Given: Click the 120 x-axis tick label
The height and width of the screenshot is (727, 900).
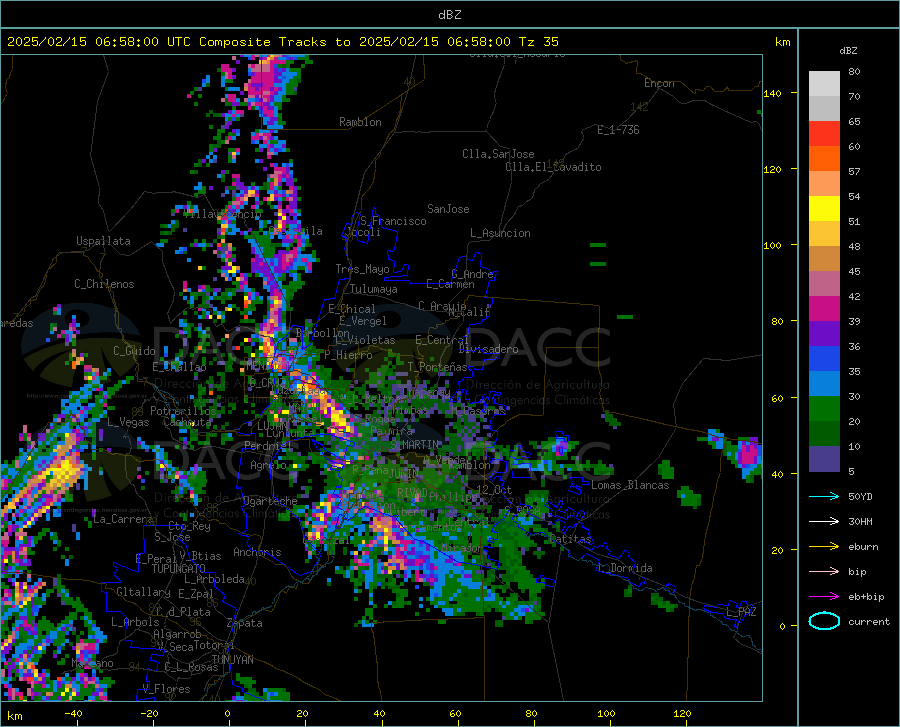Looking at the screenshot, I should pos(682,713).
